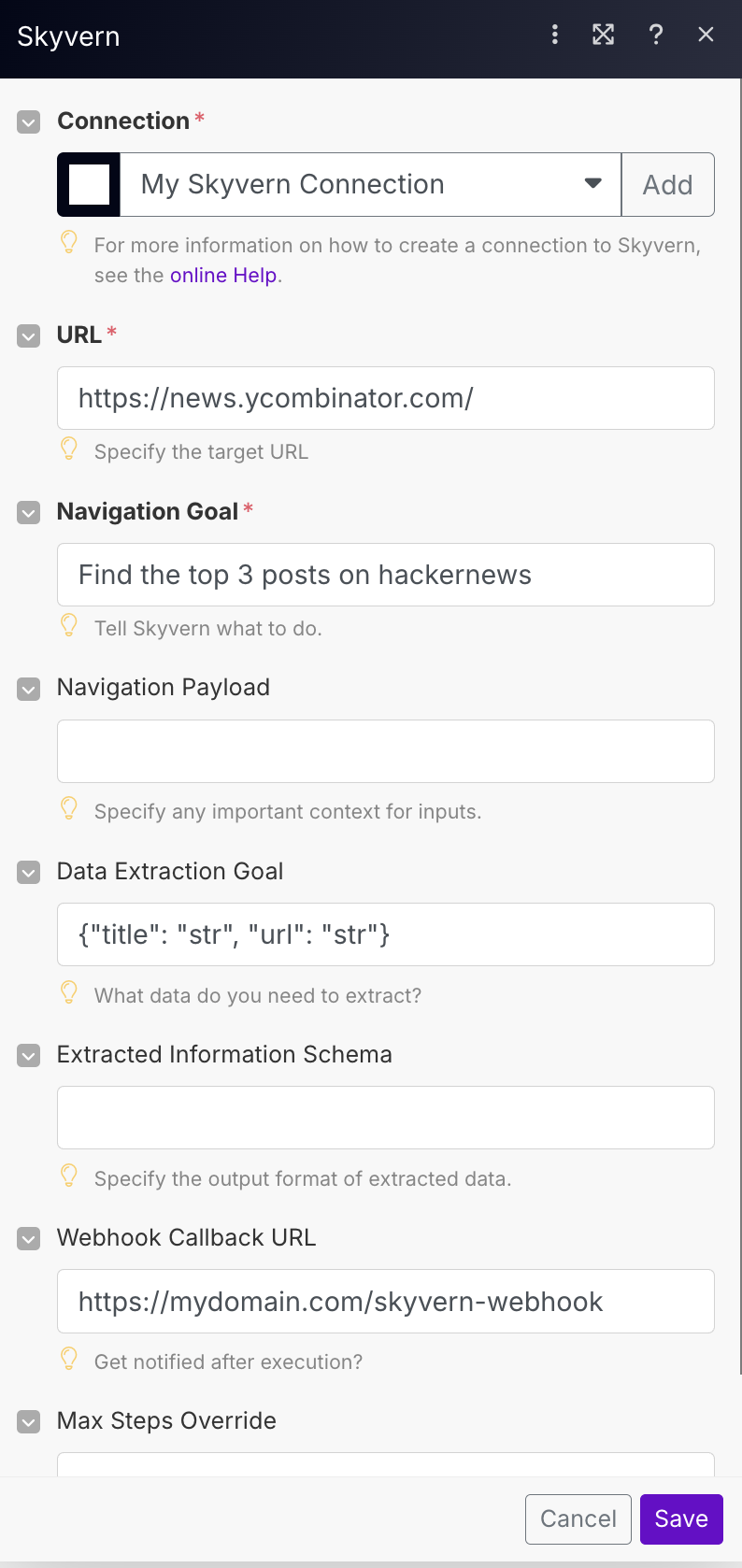The image size is (742, 1568).
Task: Click the expand to fullscreen icon
Action: pyautogui.click(x=604, y=35)
